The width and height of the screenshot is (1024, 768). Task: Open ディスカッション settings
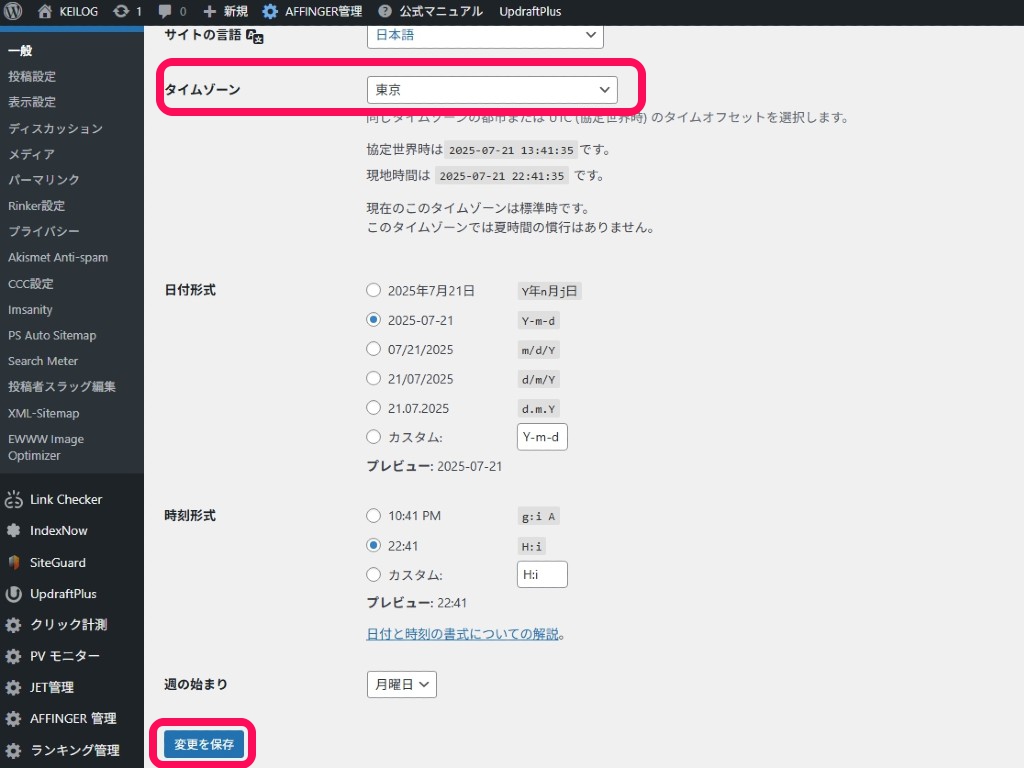click(56, 128)
